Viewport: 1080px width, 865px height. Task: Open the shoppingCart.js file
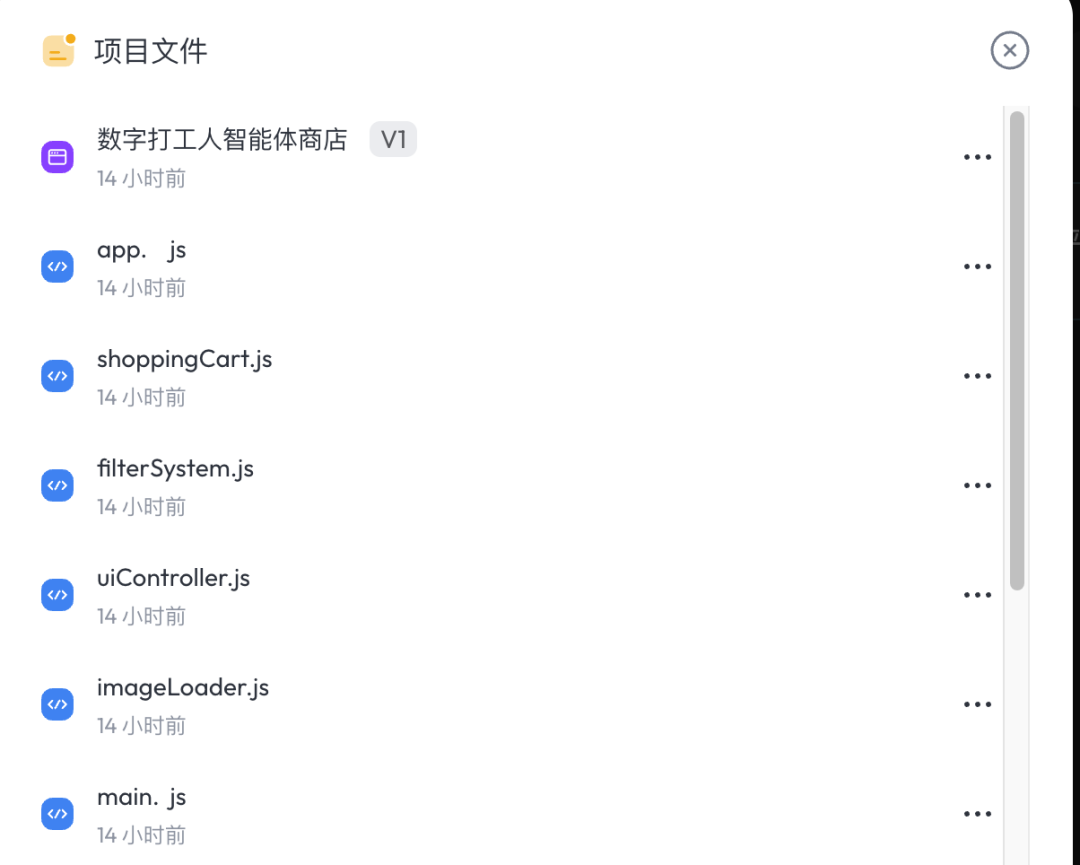185,359
